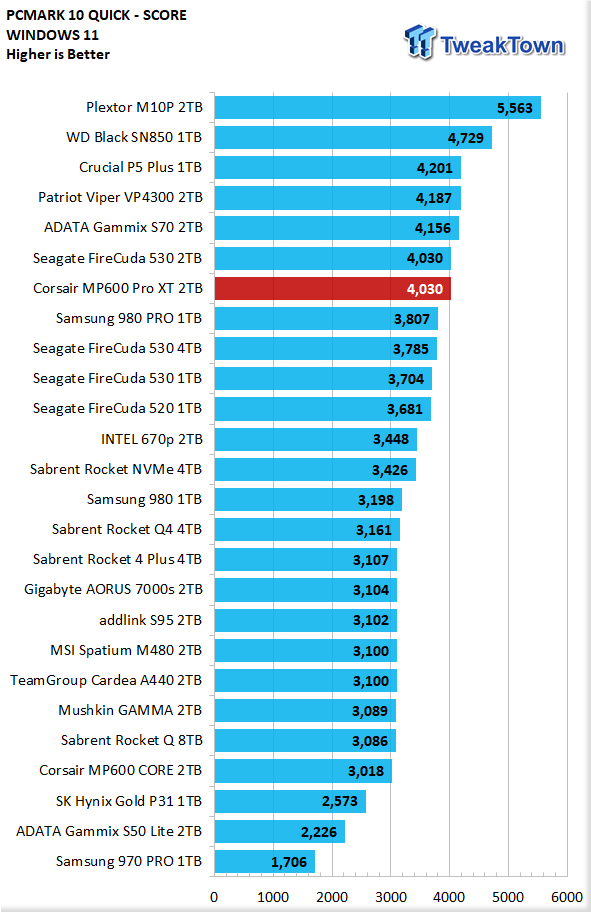The image size is (591, 912).
Task: Select the 2,226 value on Gammix S50 Lite bar
Action: pos(319,832)
